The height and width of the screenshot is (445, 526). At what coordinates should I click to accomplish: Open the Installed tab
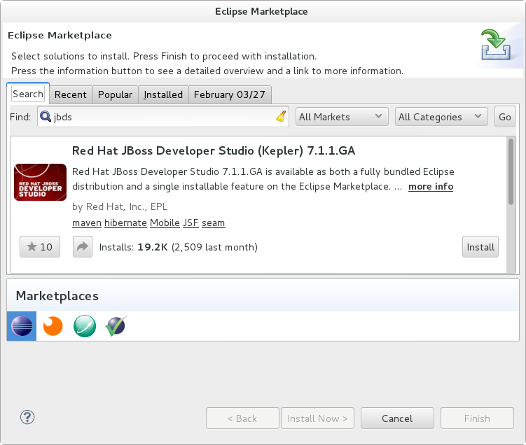pyautogui.click(x=163, y=95)
